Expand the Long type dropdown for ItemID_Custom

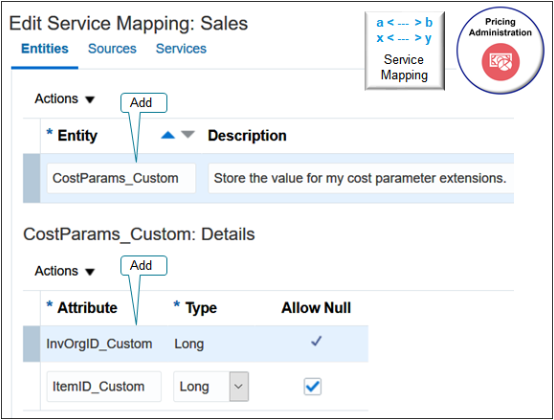tap(239, 386)
